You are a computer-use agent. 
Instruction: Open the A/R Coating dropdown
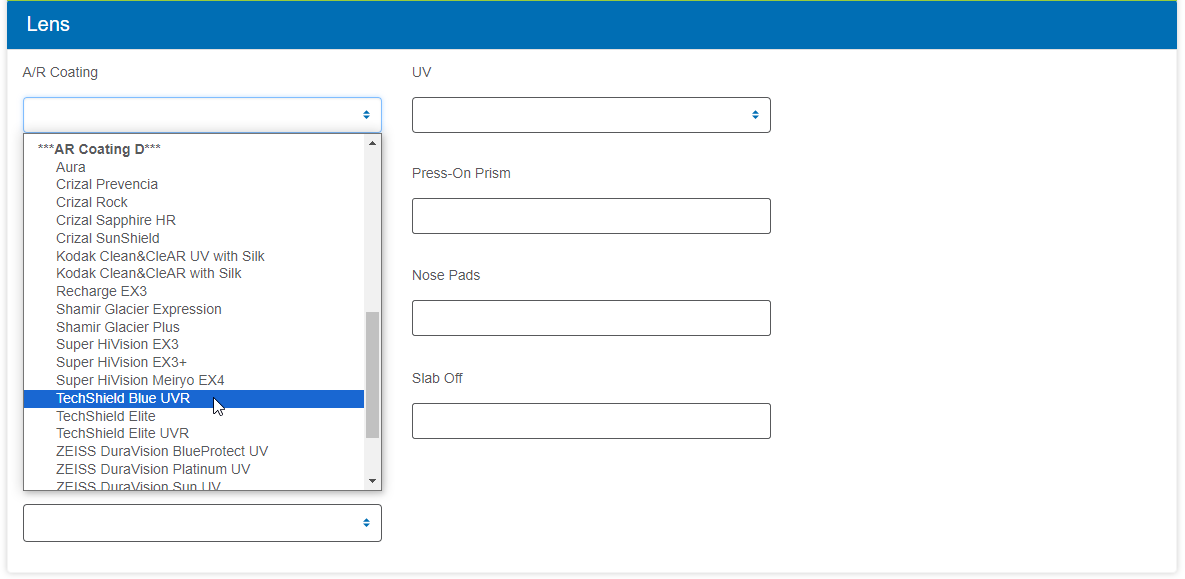[202, 115]
